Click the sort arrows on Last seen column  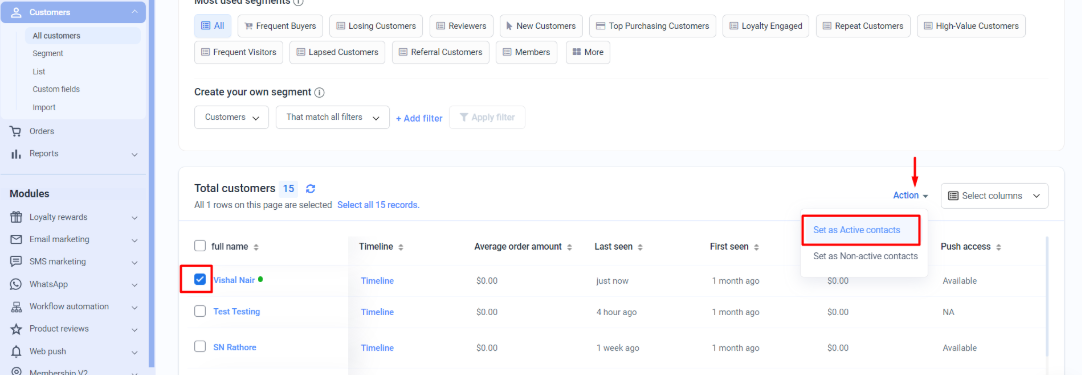point(640,247)
